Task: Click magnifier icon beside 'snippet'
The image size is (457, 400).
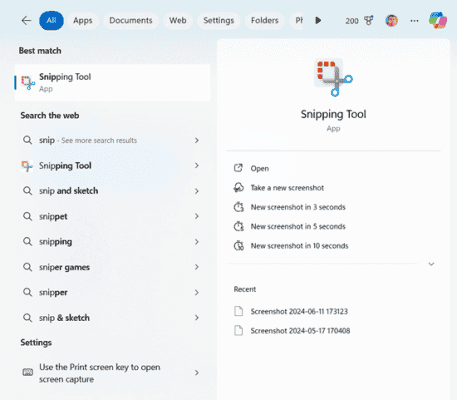Action: point(27,216)
